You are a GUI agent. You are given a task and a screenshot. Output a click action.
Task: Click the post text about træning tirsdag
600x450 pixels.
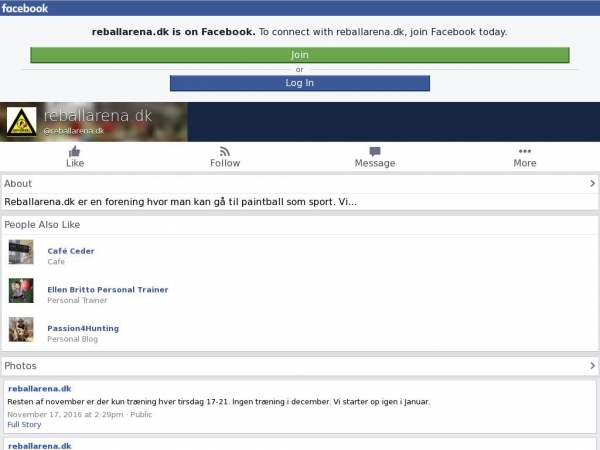218,402
